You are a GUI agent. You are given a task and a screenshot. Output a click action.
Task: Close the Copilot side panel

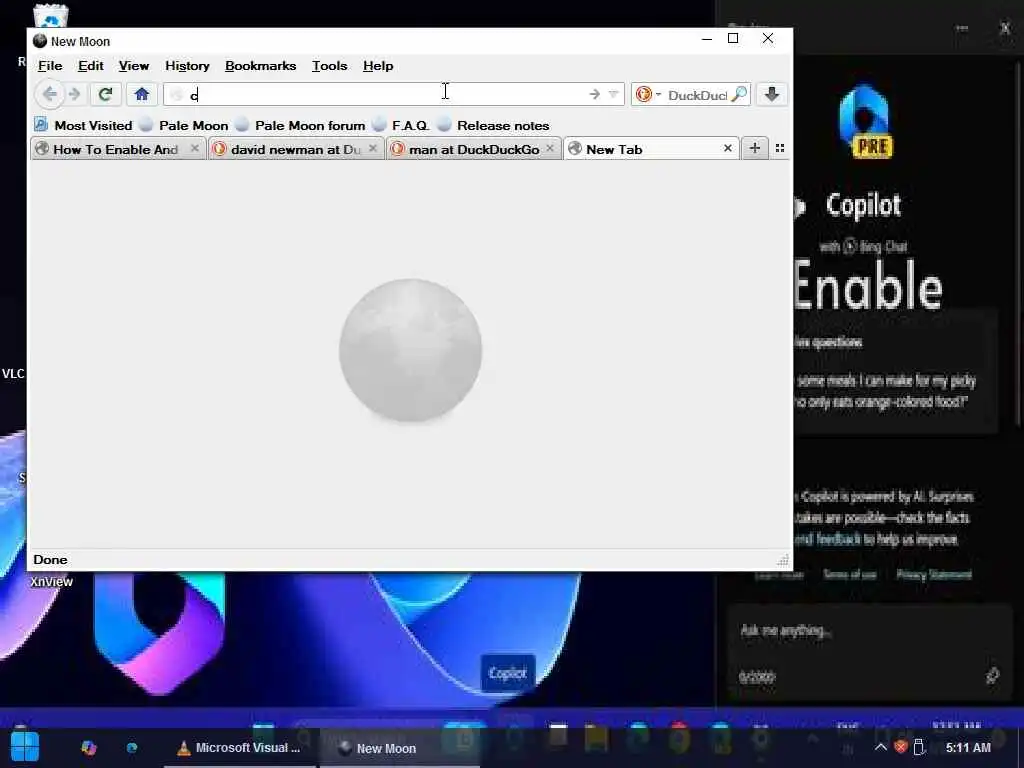(1006, 28)
